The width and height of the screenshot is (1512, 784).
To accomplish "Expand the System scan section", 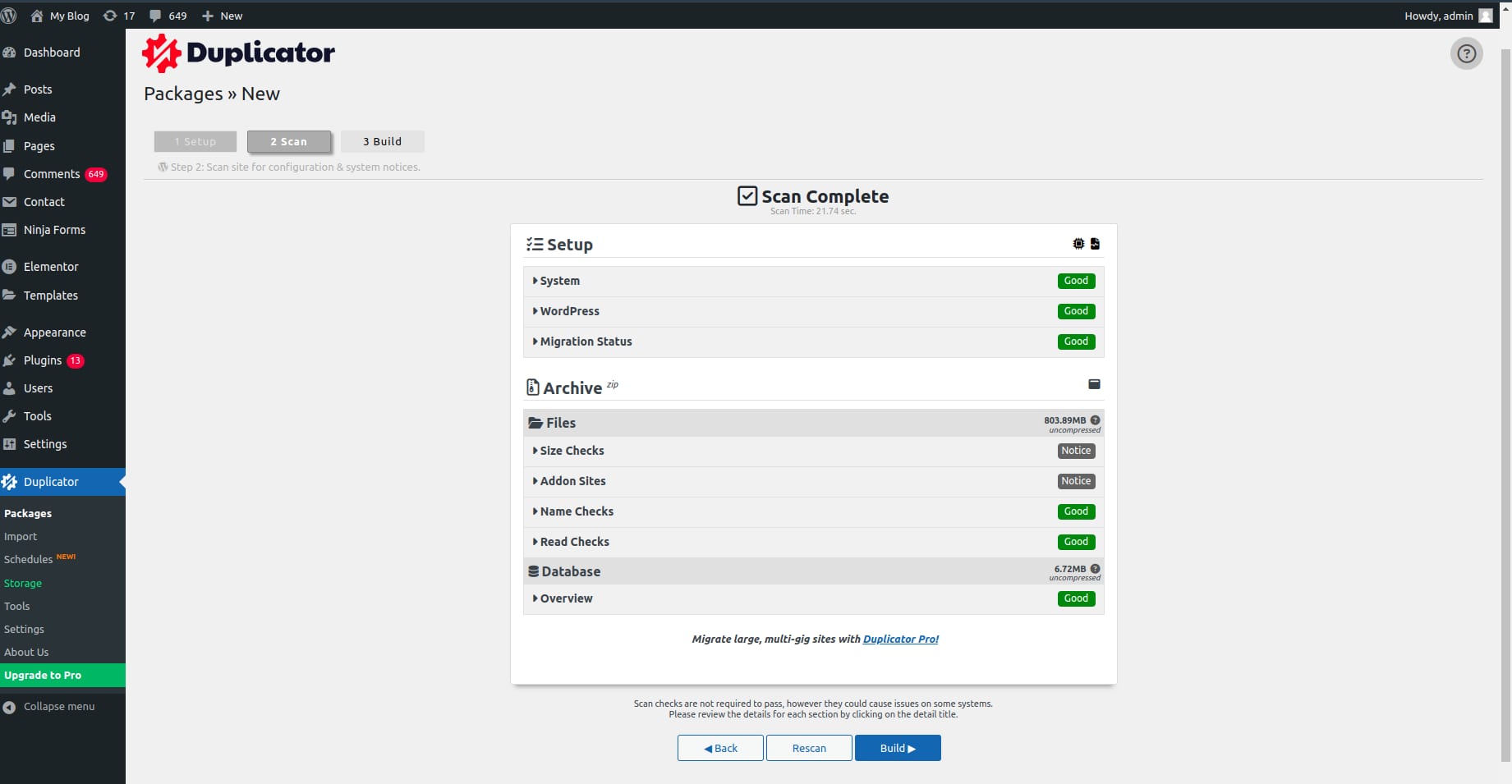I will 560,281.
